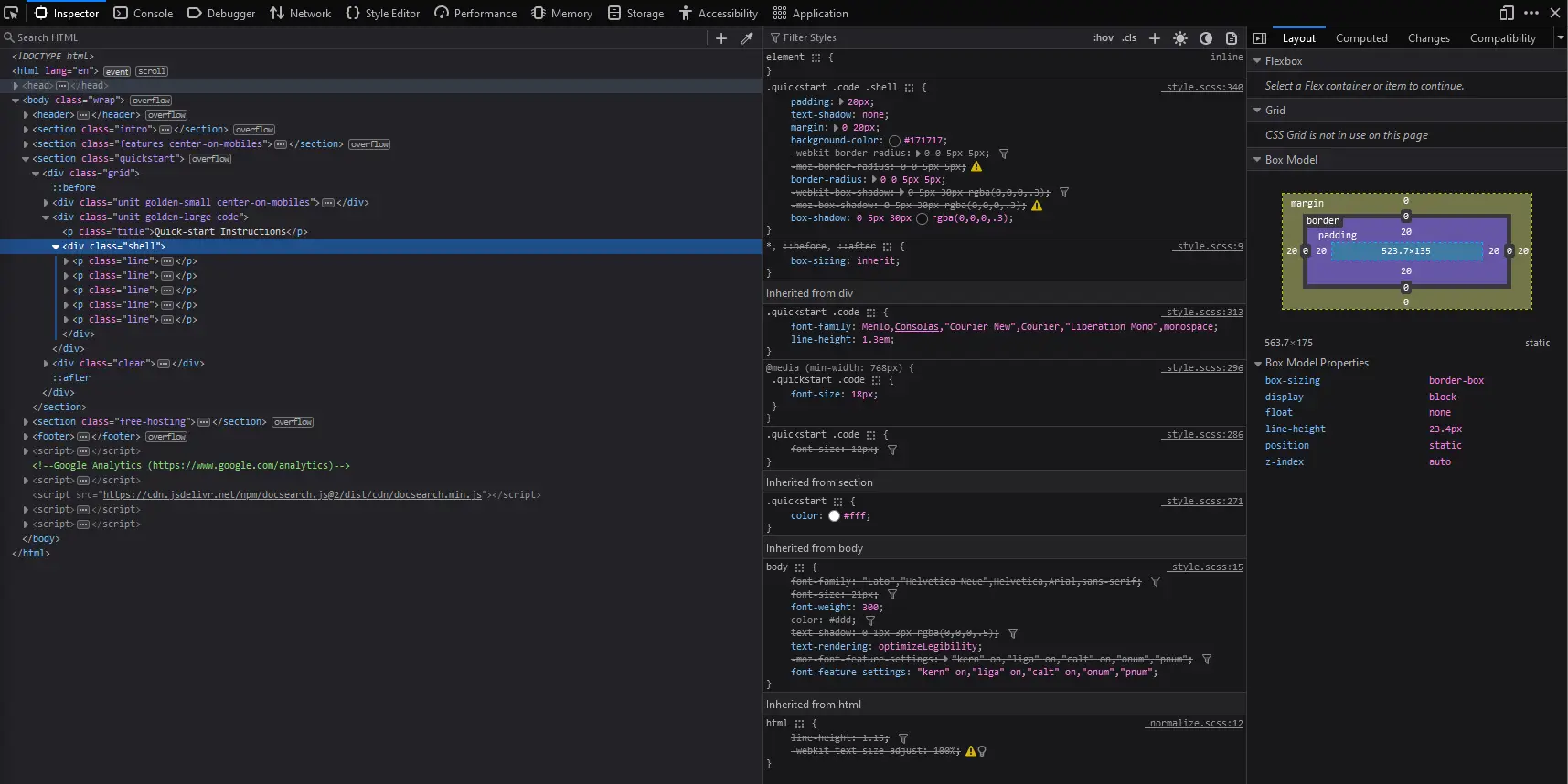Click warning icon beside -moz-box-shadow
The width and height of the screenshot is (1568, 784).
tap(1037, 206)
